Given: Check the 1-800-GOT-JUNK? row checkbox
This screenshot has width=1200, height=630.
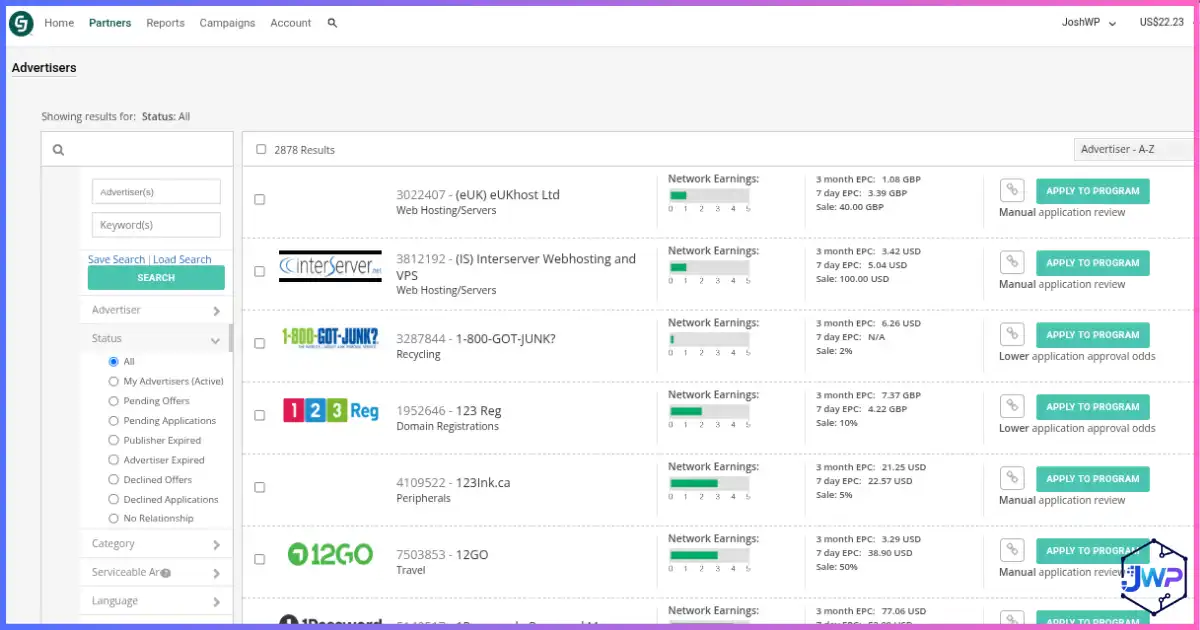Looking at the screenshot, I should pos(259,343).
